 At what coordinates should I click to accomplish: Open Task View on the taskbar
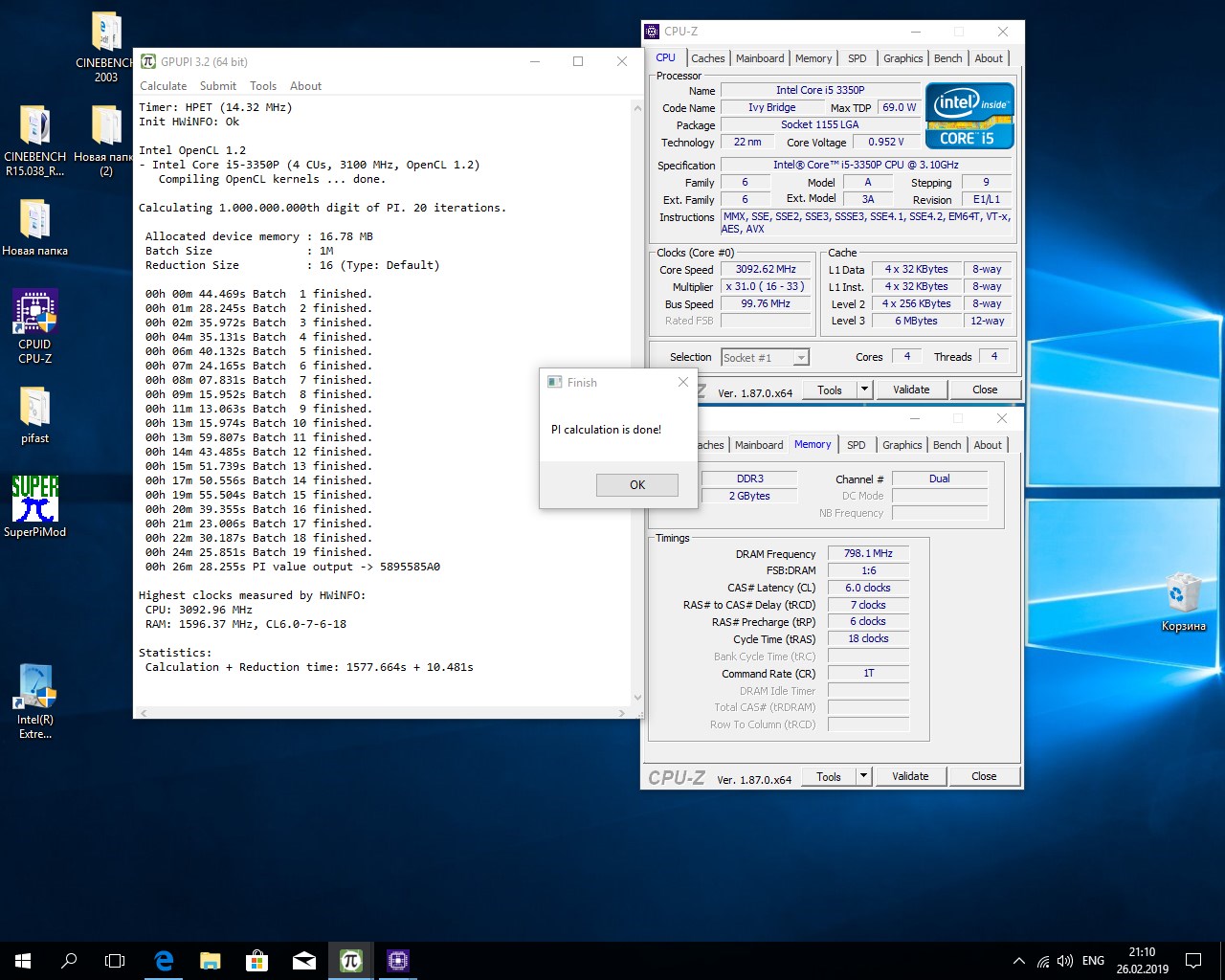pyautogui.click(x=115, y=961)
